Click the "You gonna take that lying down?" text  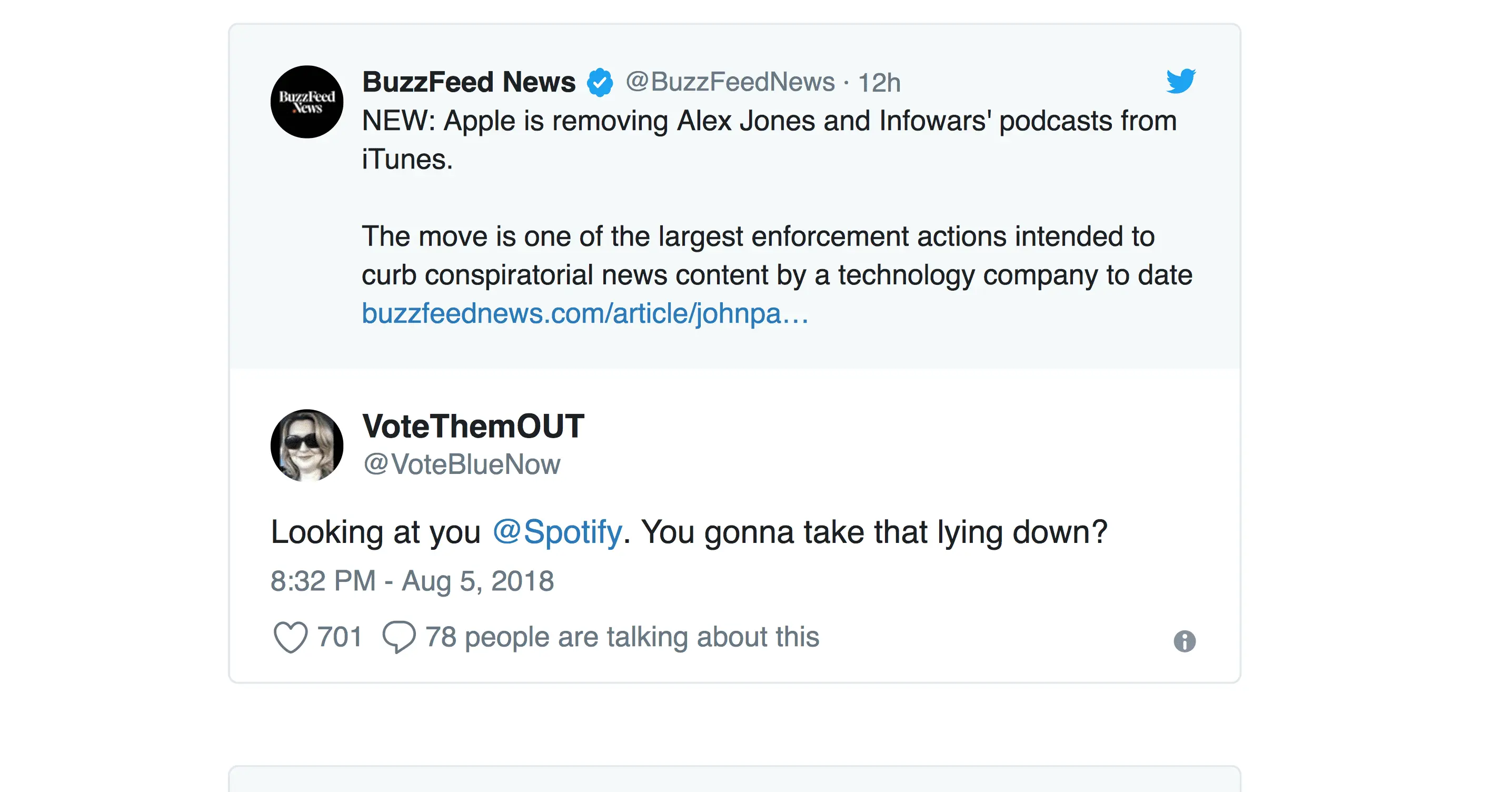874,532
